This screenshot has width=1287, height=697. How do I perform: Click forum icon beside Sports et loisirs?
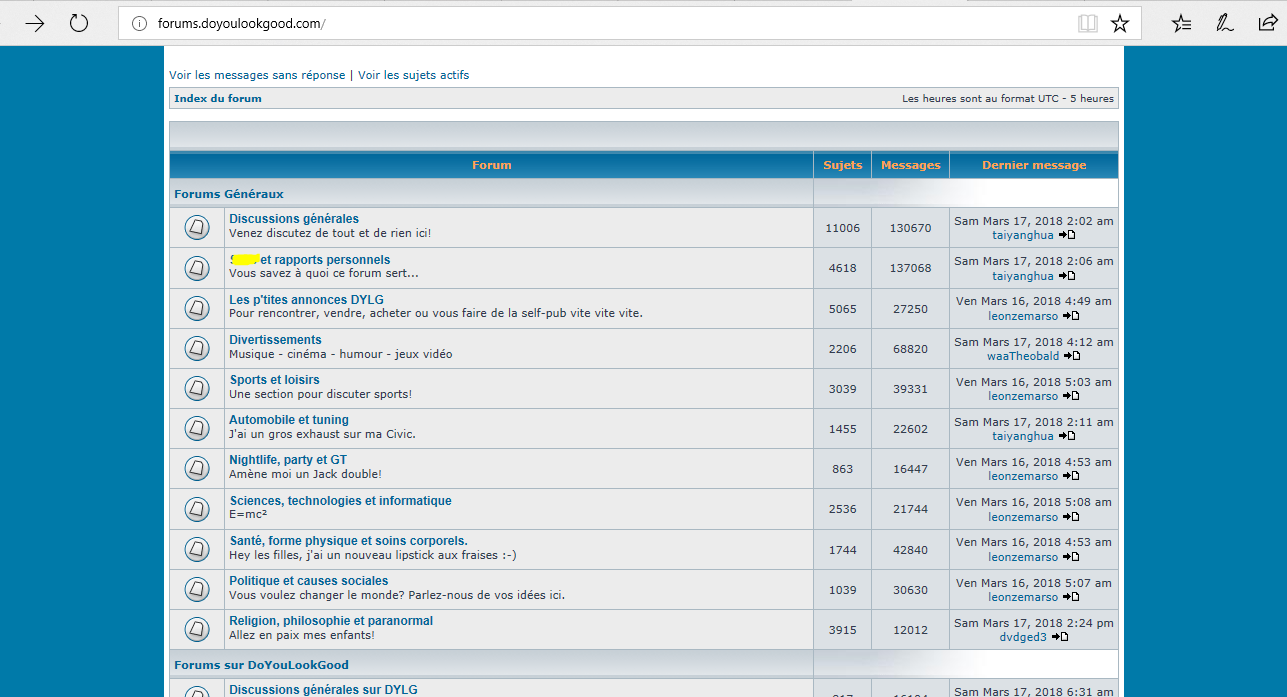(197, 389)
